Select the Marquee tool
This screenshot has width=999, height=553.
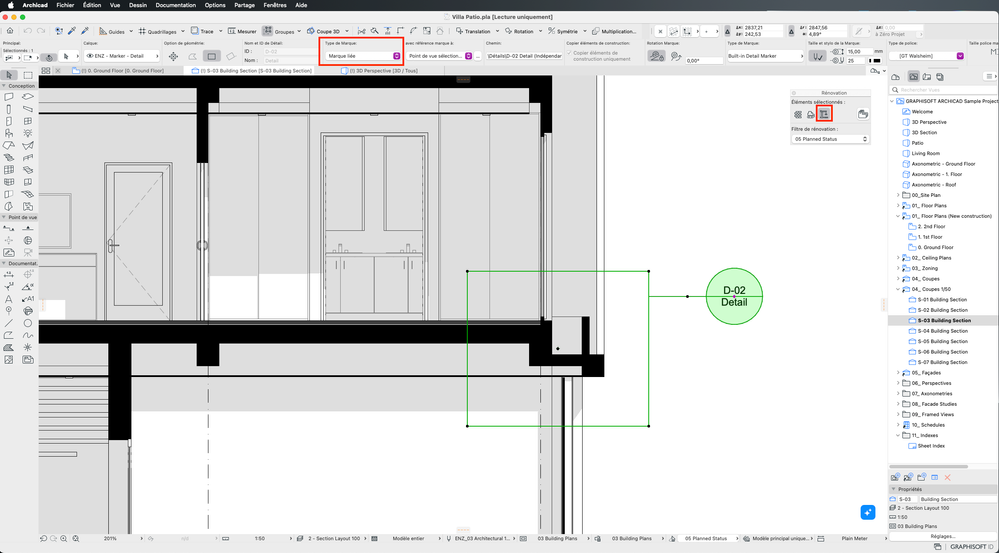(x=28, y=76)
